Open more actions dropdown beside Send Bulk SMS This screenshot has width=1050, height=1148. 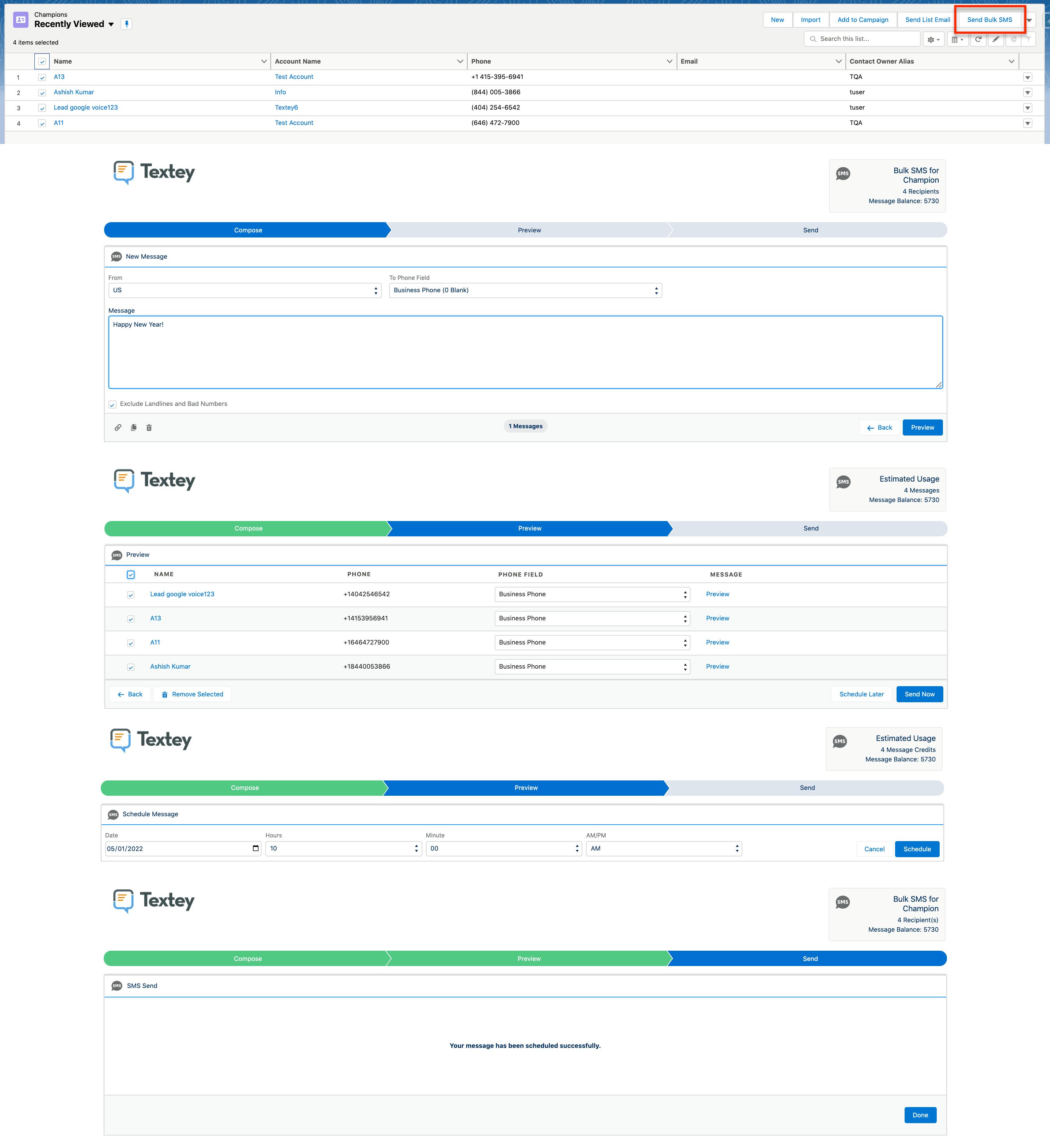coord(1029,20)
